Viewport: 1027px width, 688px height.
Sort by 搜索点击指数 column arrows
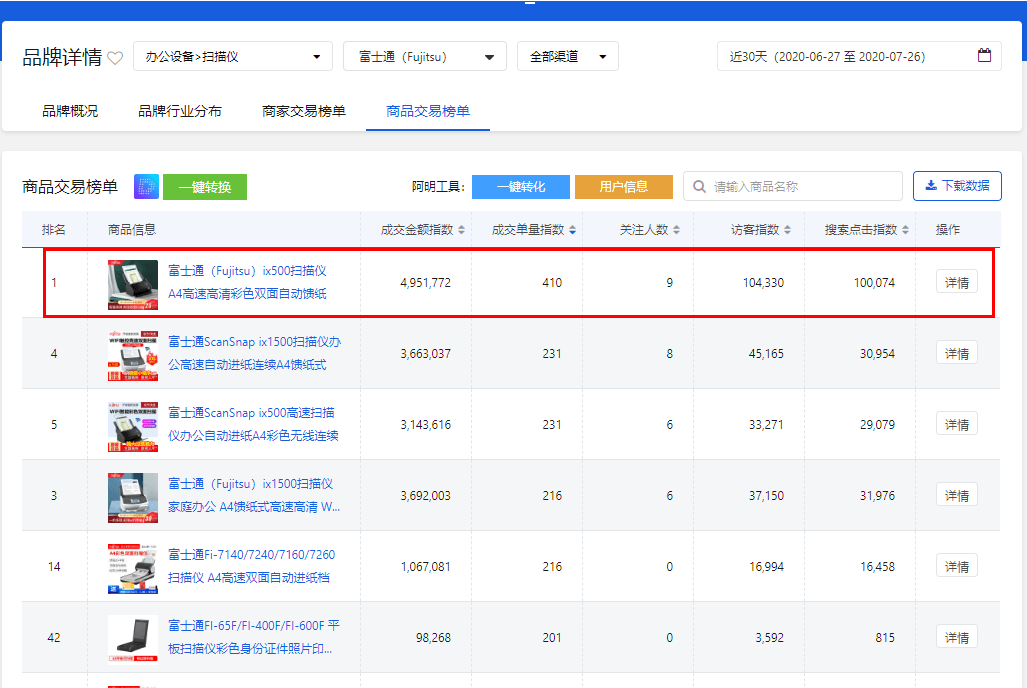[905, 230]
